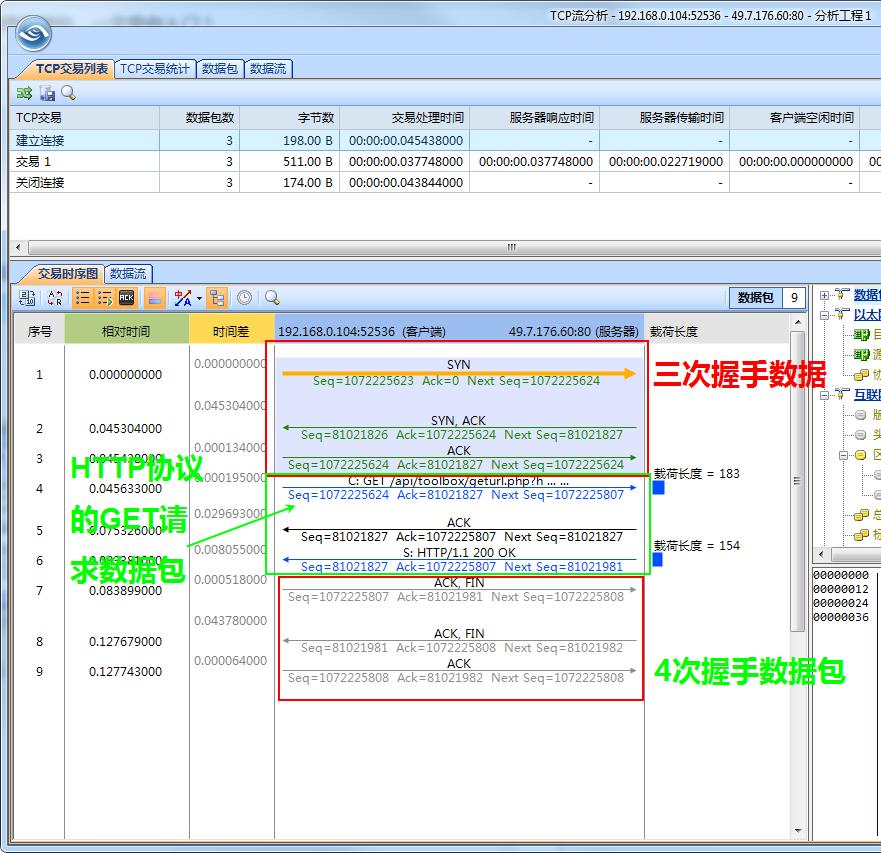Click the clock timing icon in sequence toolbar
The height and width of the screenshot is (853, 881).
click(x=244, y=297)
